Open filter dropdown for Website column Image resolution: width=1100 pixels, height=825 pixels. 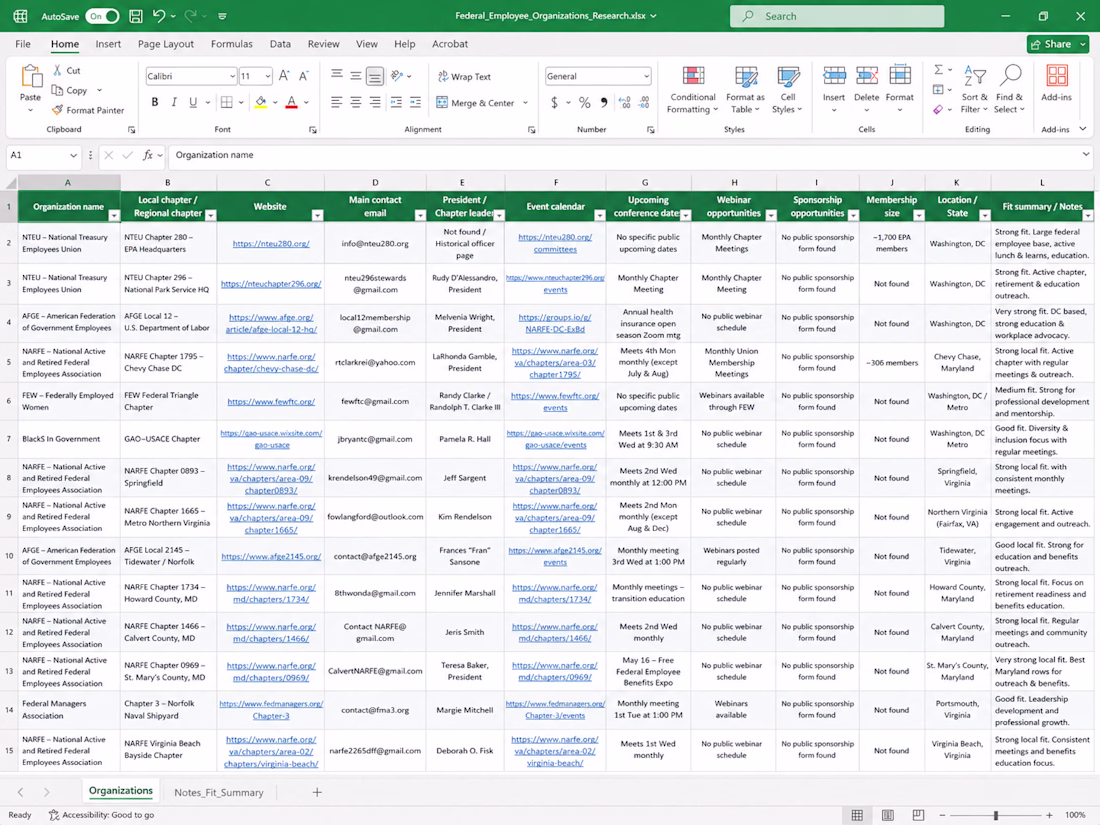click(317, 215)
